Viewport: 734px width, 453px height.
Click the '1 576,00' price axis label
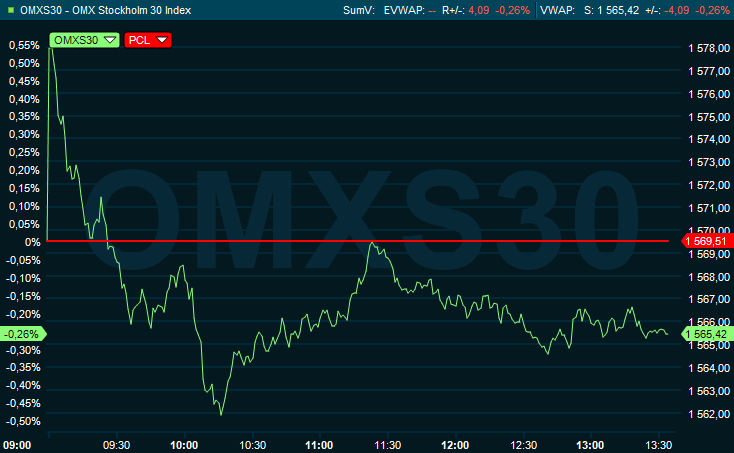coord(709,94)
